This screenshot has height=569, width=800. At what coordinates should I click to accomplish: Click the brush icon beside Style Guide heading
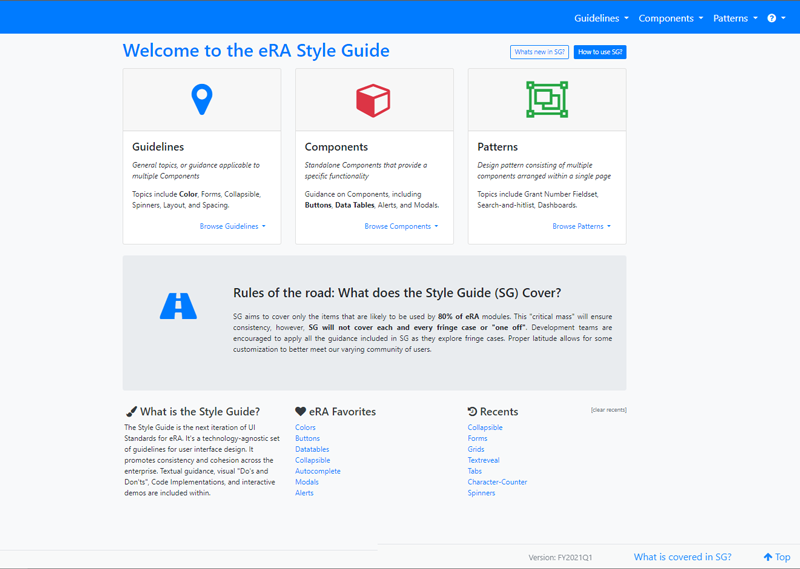(131, 411)
